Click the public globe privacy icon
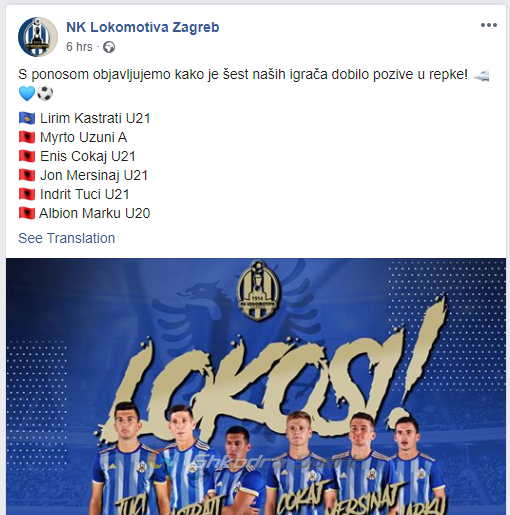Screen dimensions: 510x515 coord(109,47)
